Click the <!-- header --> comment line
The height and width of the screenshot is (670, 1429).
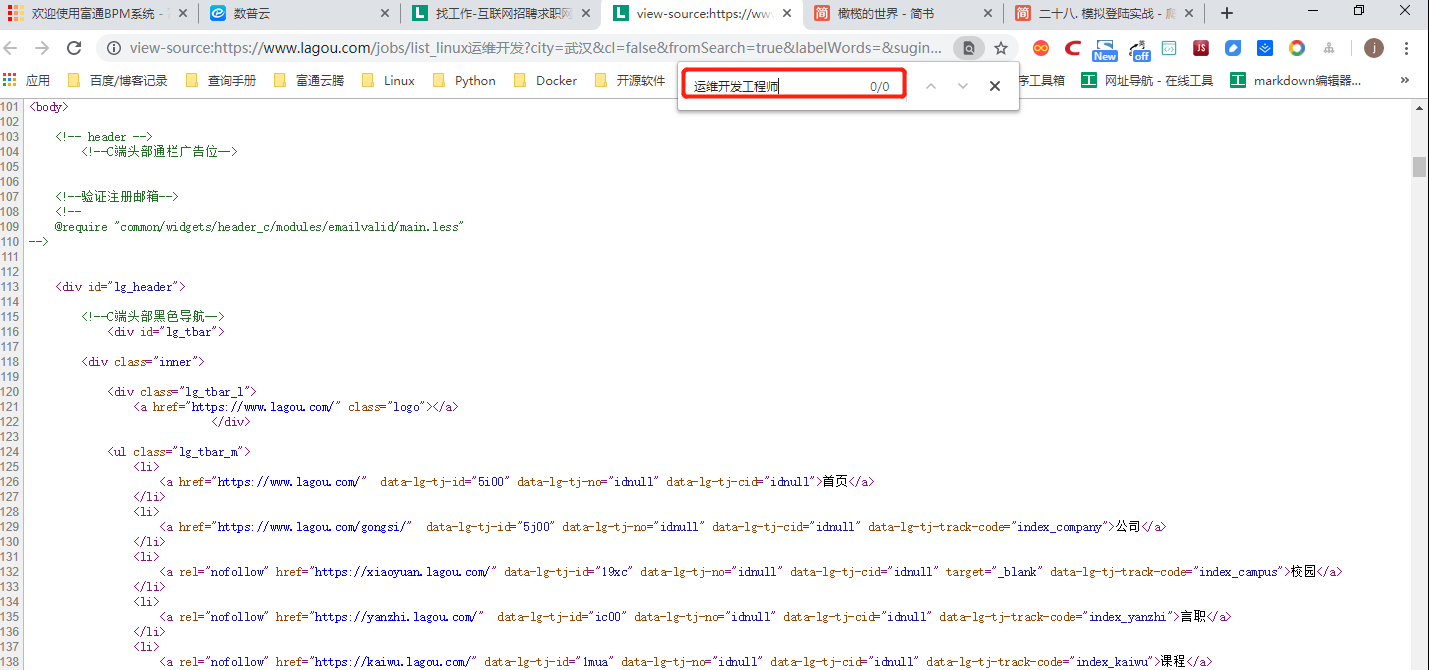[104, 137]
